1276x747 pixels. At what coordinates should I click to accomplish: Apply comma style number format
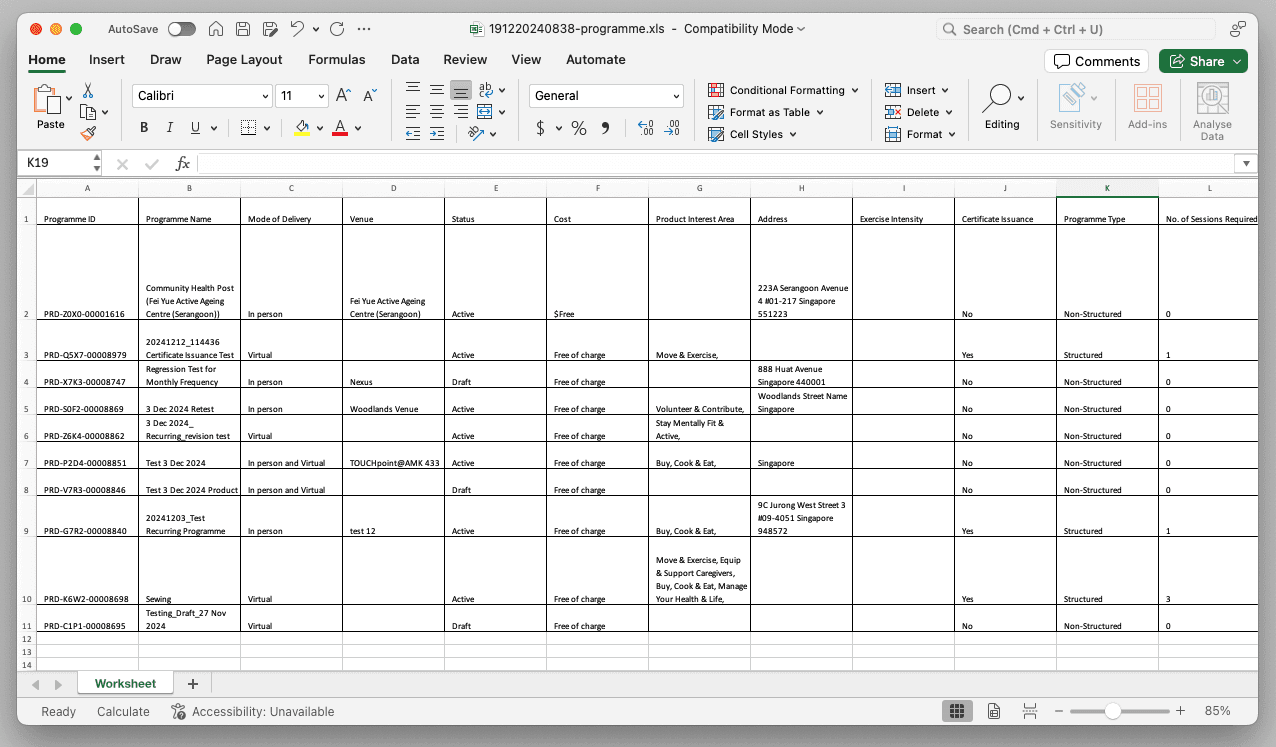click(x=605, y=128)
